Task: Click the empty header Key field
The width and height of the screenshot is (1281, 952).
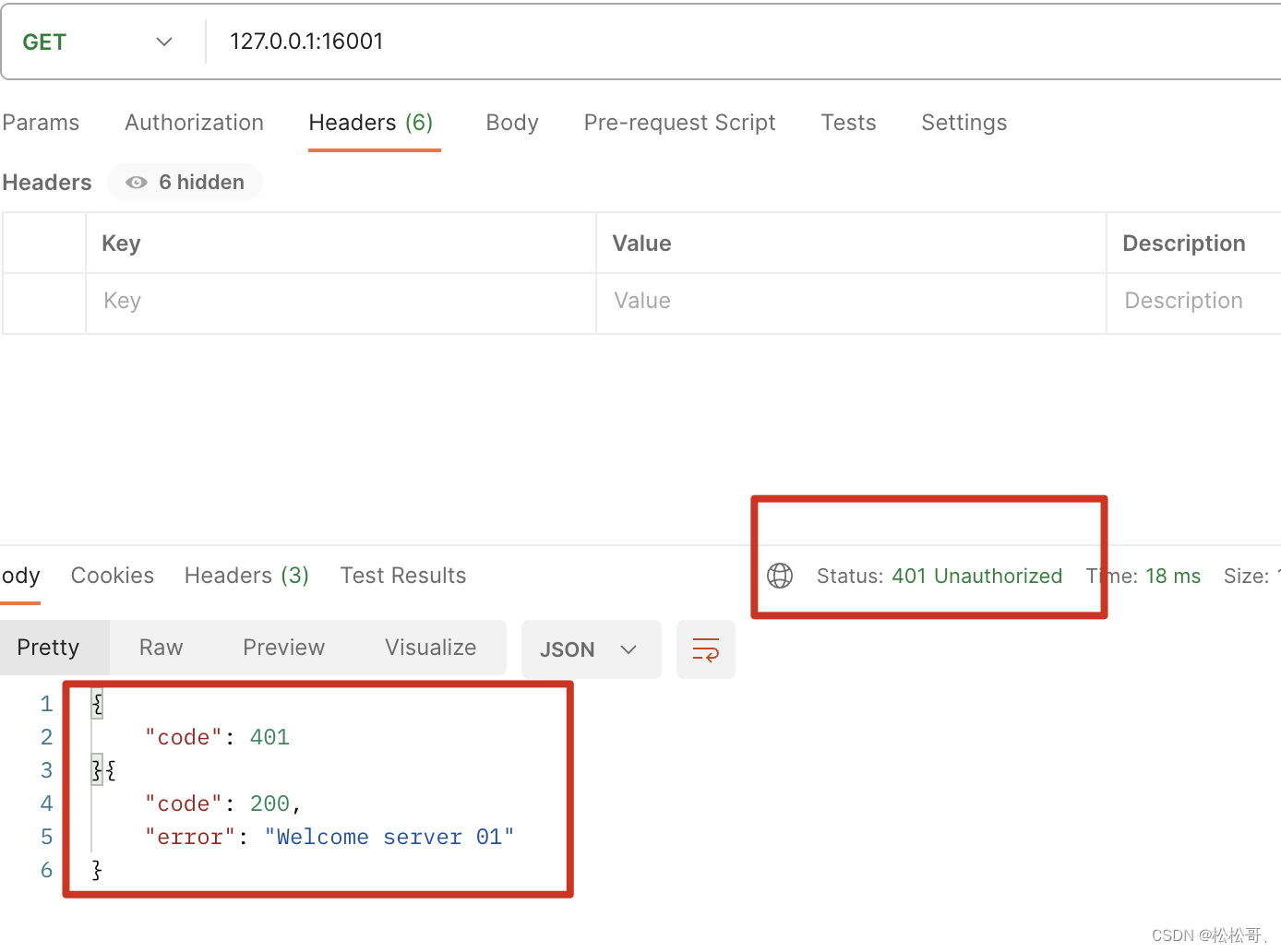Action: tap(341, 301)
